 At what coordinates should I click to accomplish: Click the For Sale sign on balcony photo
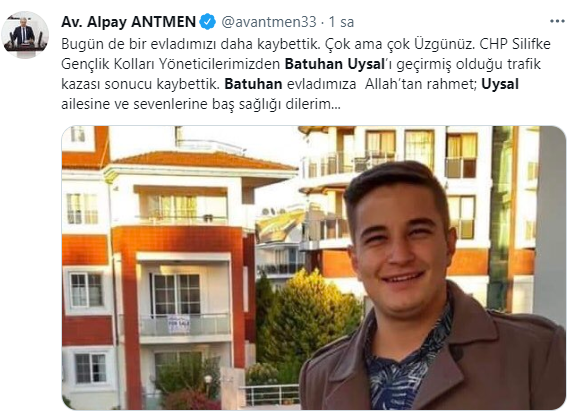point(179,325)
